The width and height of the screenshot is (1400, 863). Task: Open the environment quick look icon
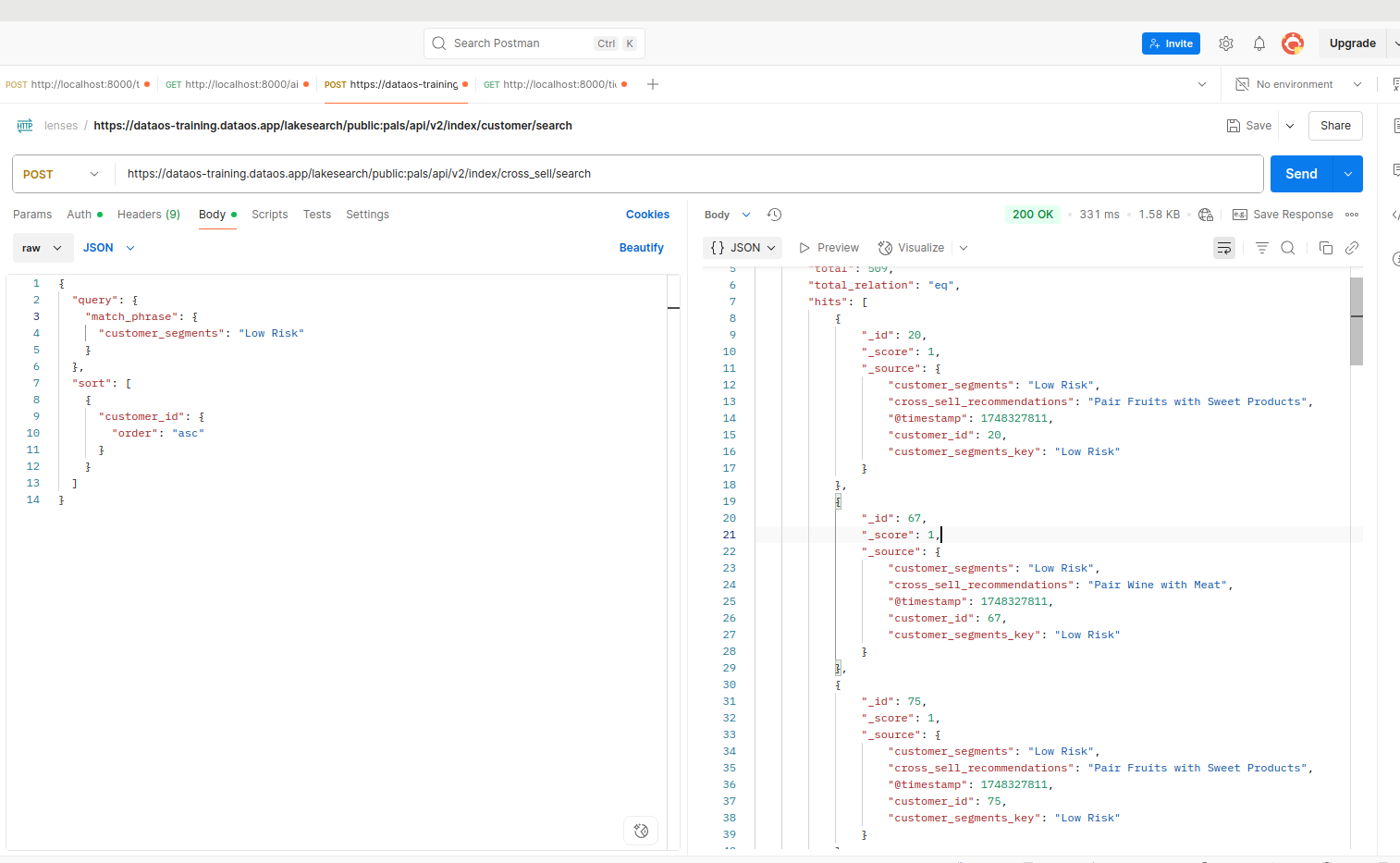click(1394, 84)
